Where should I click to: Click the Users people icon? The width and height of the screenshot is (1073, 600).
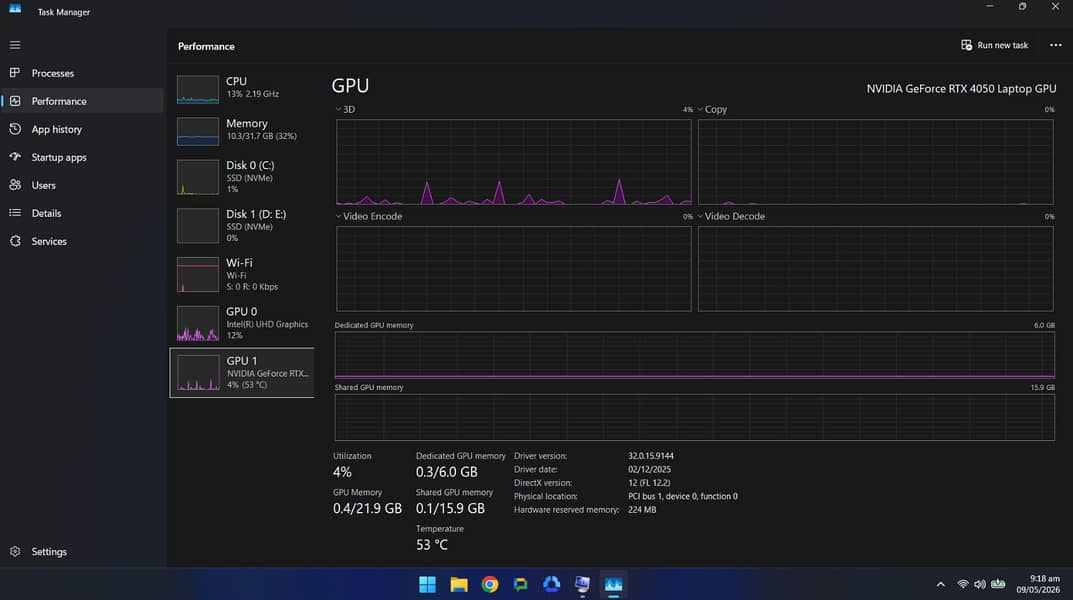point(15,185)
